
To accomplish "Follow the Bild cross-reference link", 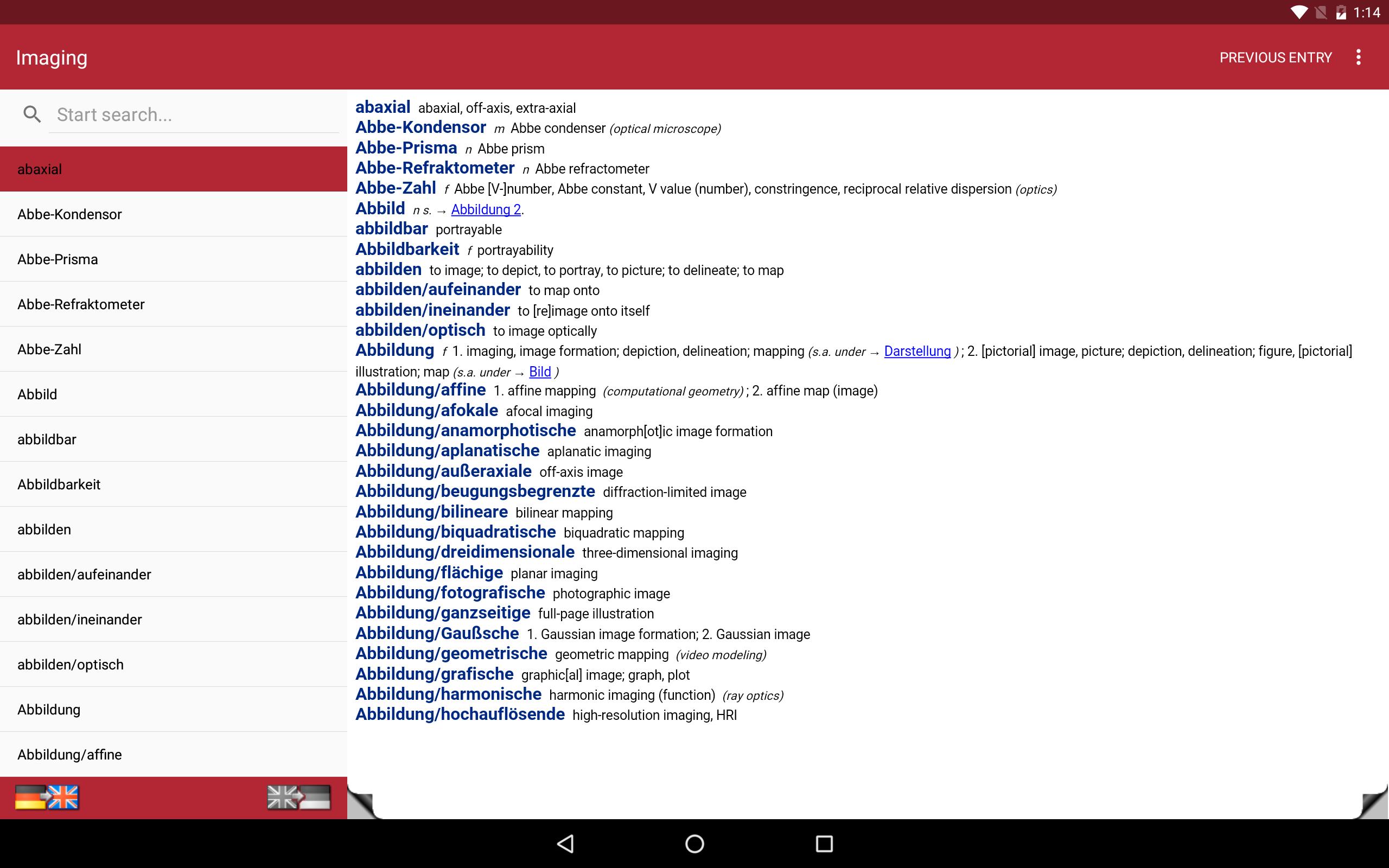I will (x=539, y=372).
